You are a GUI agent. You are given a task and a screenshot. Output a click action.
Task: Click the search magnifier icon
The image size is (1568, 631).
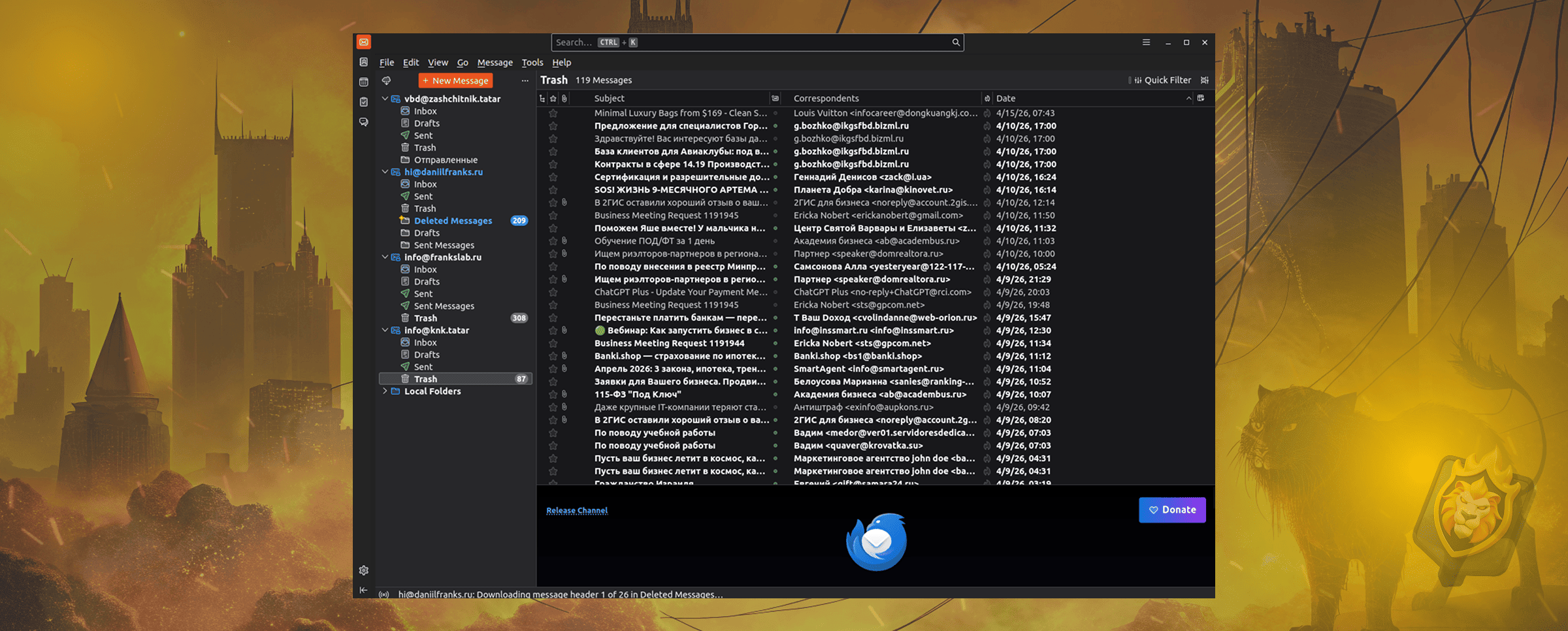click(x=955, y=42)
